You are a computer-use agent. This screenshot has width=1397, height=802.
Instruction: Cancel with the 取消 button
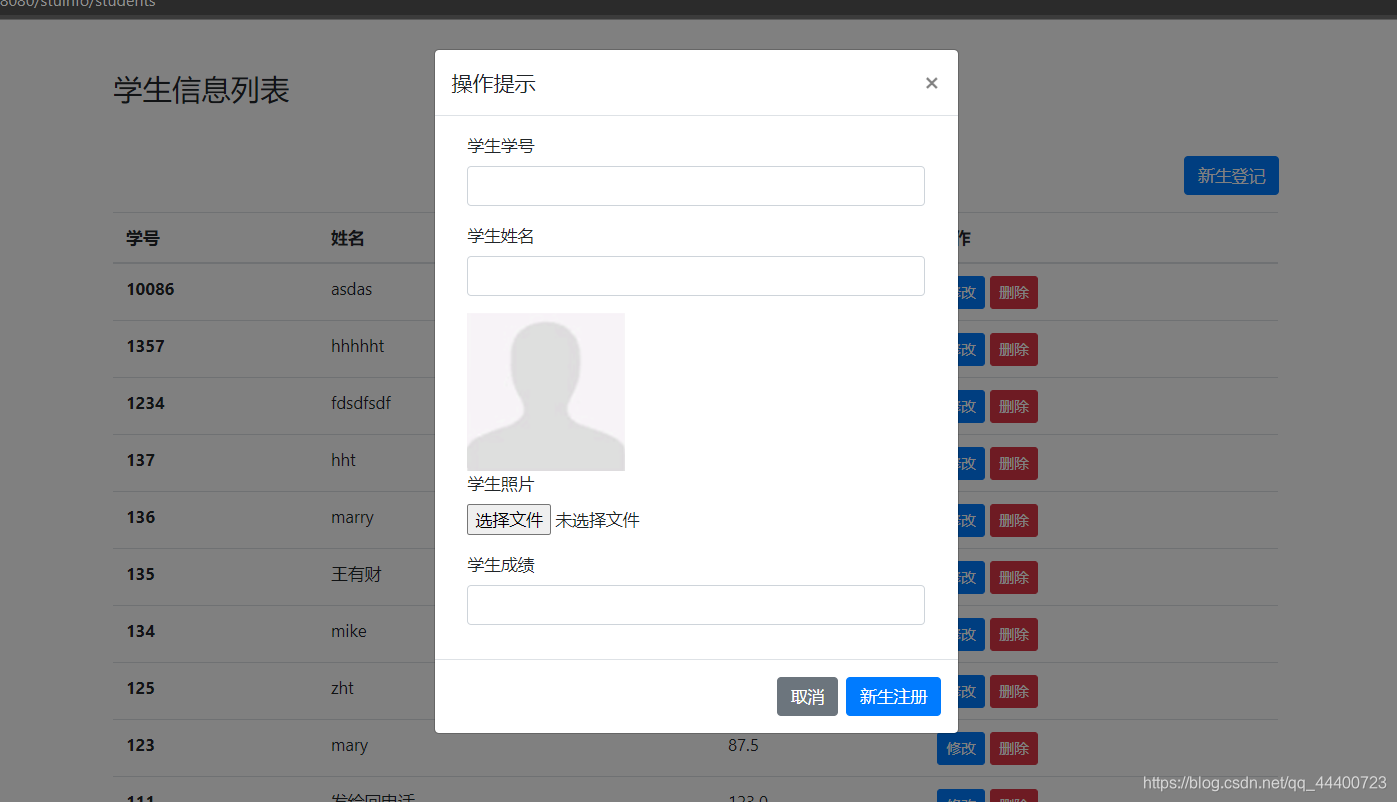click(807, 696)
